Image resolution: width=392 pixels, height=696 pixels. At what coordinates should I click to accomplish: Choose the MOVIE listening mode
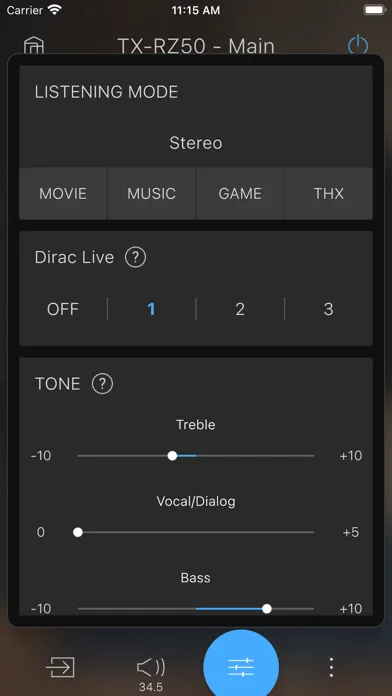pyautogui.click(x=63, y=194)
